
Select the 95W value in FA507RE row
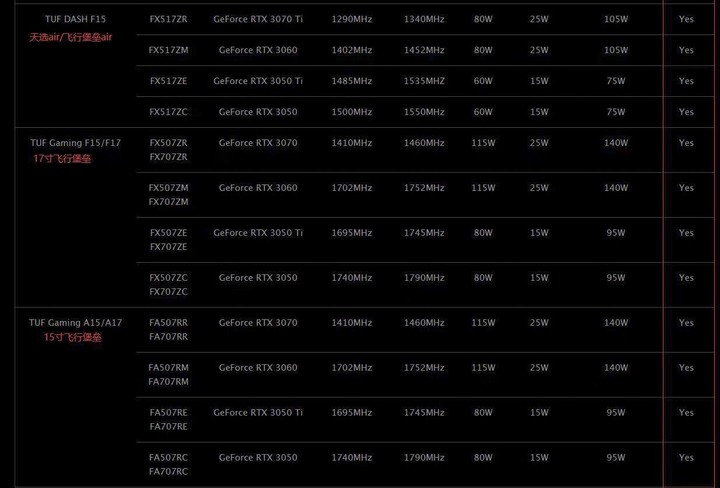pos(616,413)
